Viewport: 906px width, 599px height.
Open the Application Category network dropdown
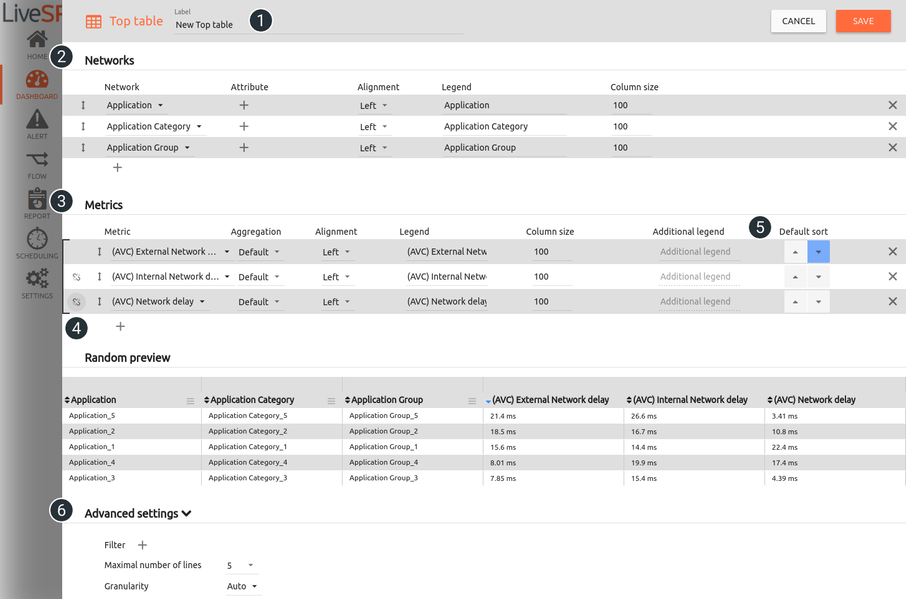click(154, 127)
